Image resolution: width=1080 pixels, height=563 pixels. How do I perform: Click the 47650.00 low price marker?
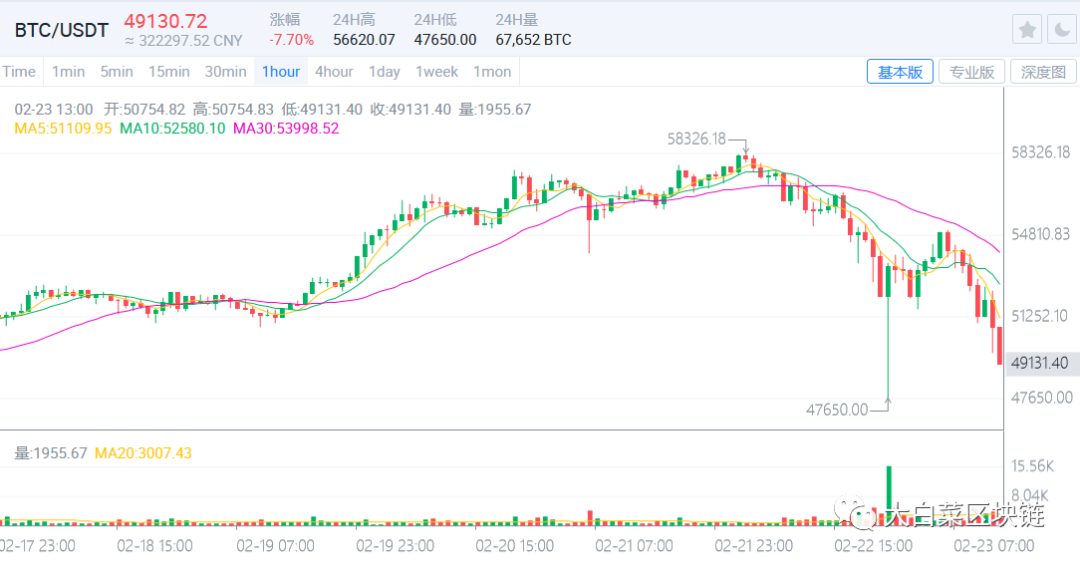pyautogui.click(x=837, y=408)
